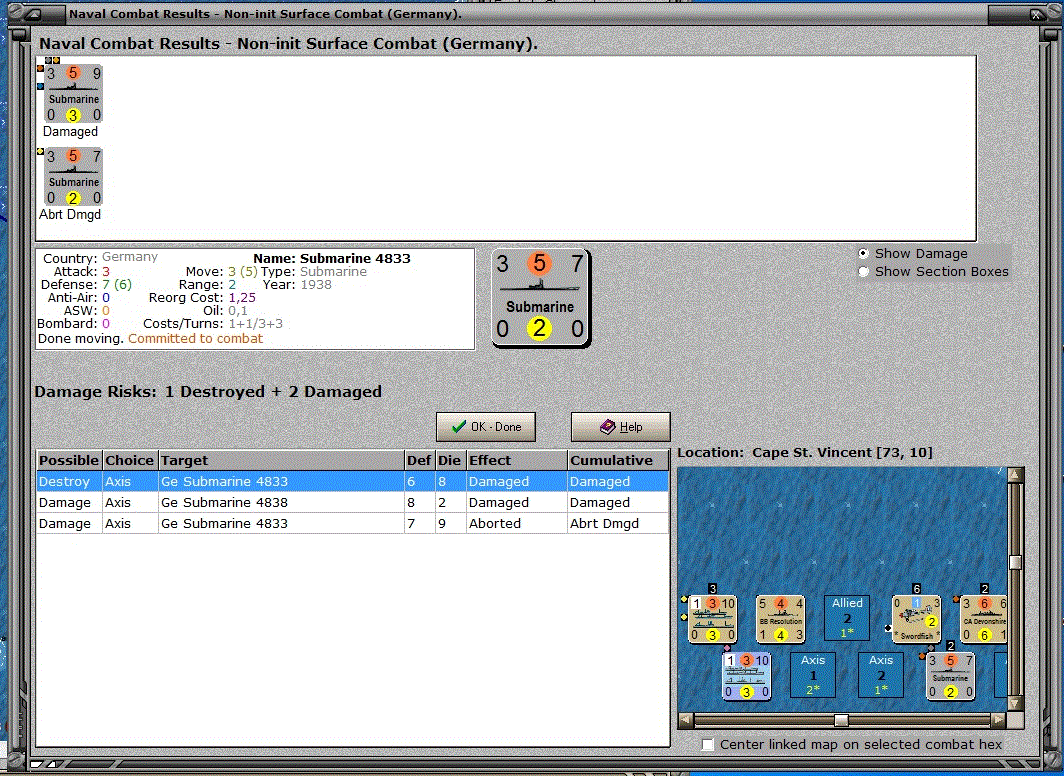Click the large Submarine 4833 counter image
Screen dimensions: 1064x776
541,297
